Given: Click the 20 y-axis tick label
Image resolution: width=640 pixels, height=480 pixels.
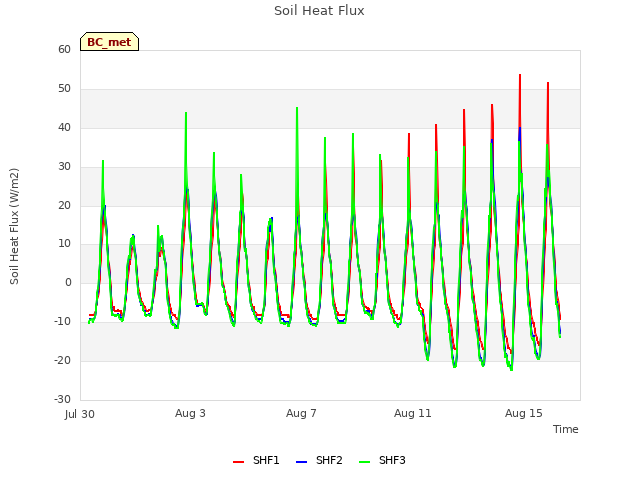Looking at the screenshot, I should tap(64, 205).
